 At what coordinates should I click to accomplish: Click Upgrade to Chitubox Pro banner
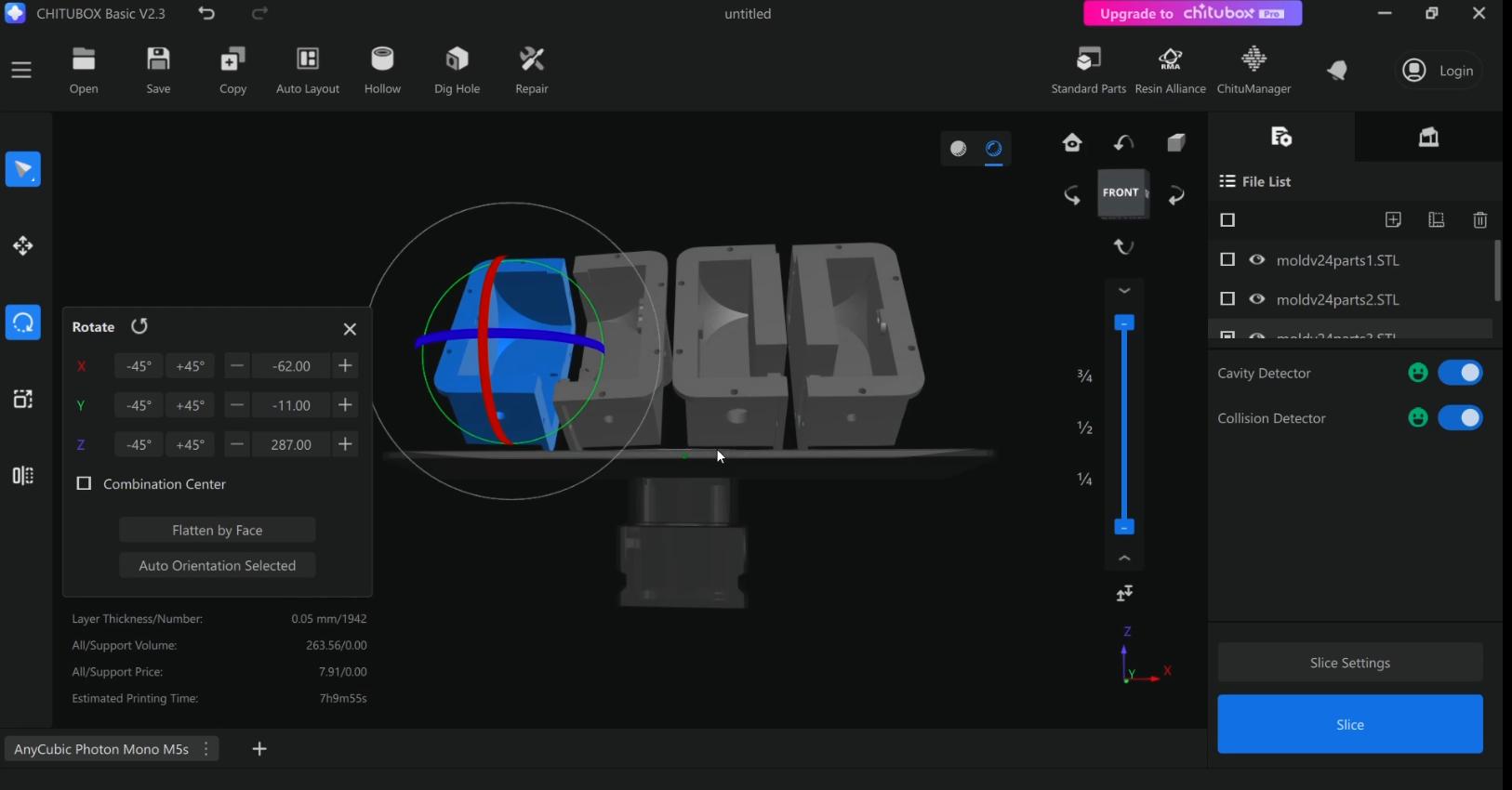pos(1192,14)
